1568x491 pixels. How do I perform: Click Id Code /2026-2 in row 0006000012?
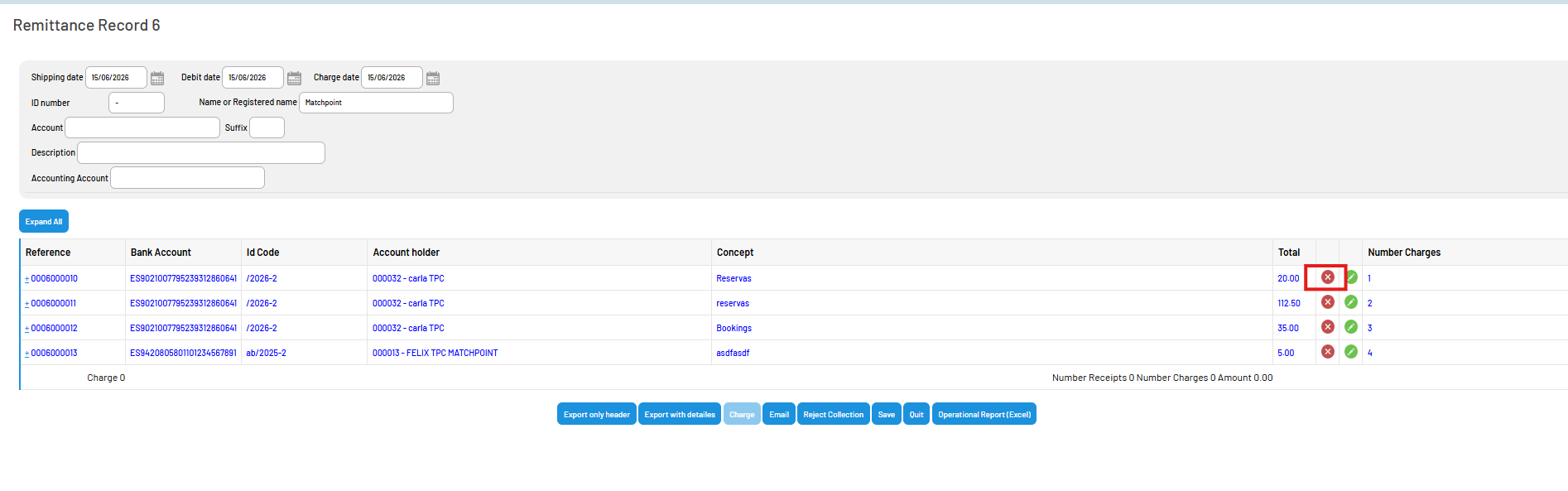click(262, 328)
